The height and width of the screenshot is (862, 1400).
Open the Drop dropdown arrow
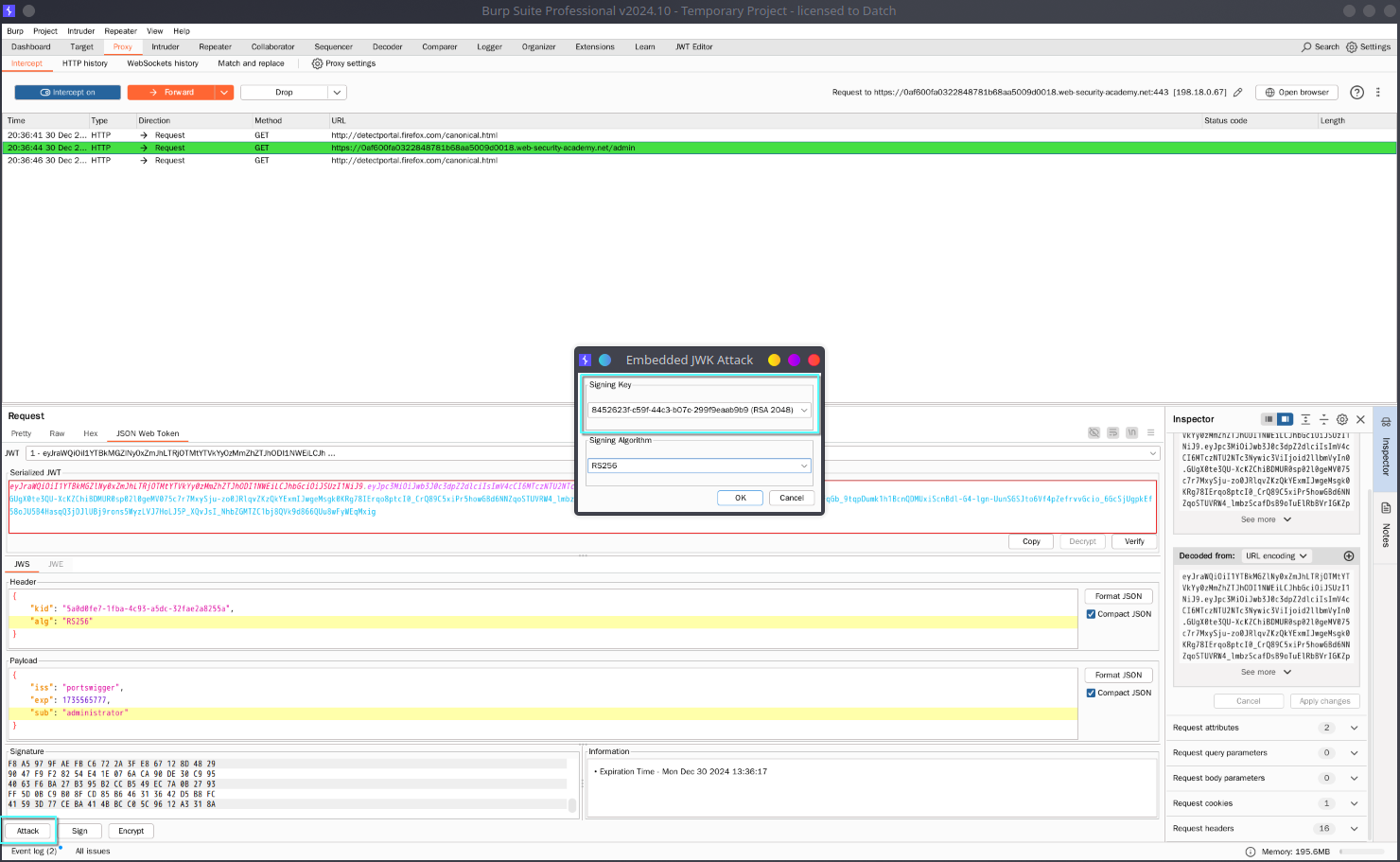coord(338,93)
